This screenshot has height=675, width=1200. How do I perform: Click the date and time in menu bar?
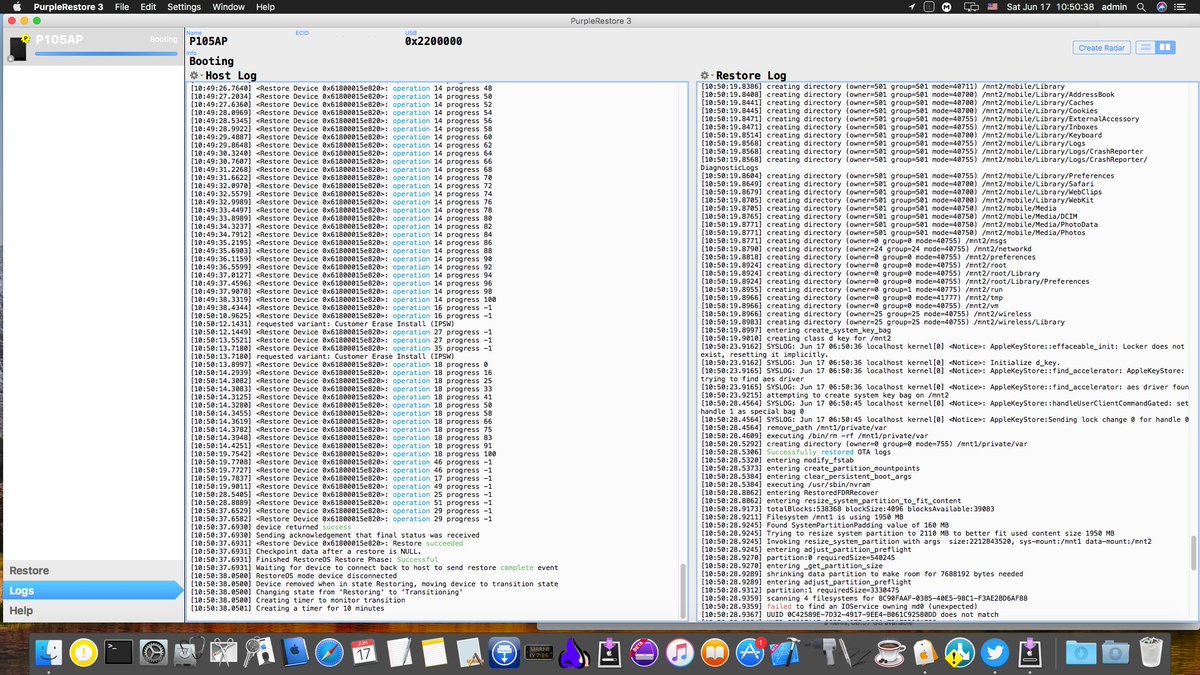(1051, 7)
